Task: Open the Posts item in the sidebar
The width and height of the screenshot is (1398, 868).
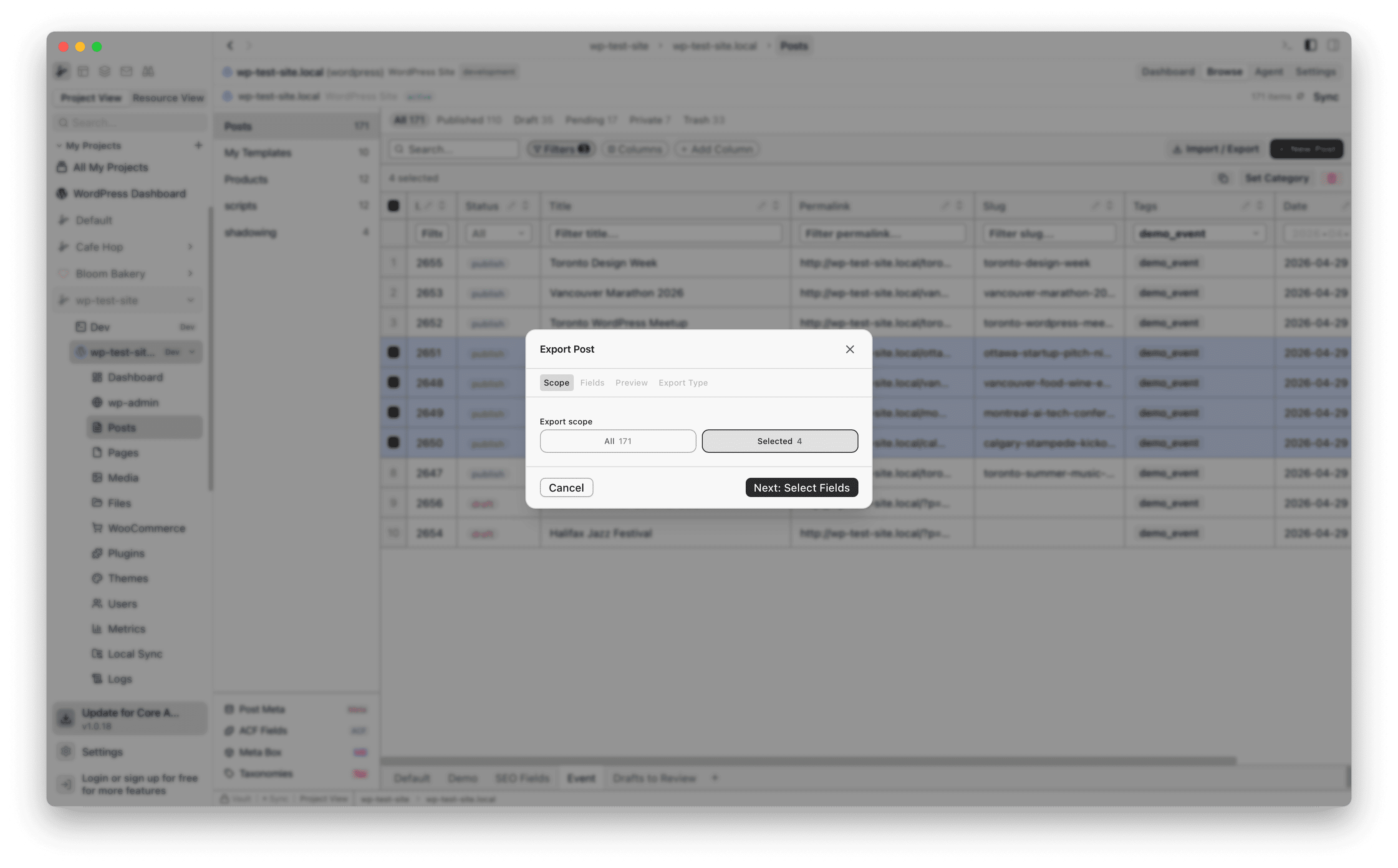Action: pos(144,427)
